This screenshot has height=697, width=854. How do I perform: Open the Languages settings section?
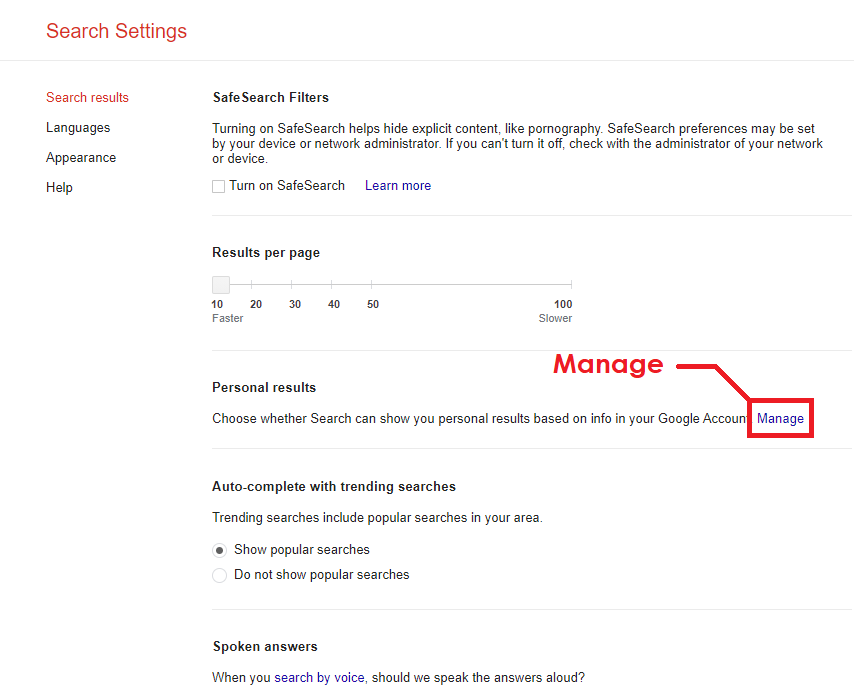tap(78, 127)
